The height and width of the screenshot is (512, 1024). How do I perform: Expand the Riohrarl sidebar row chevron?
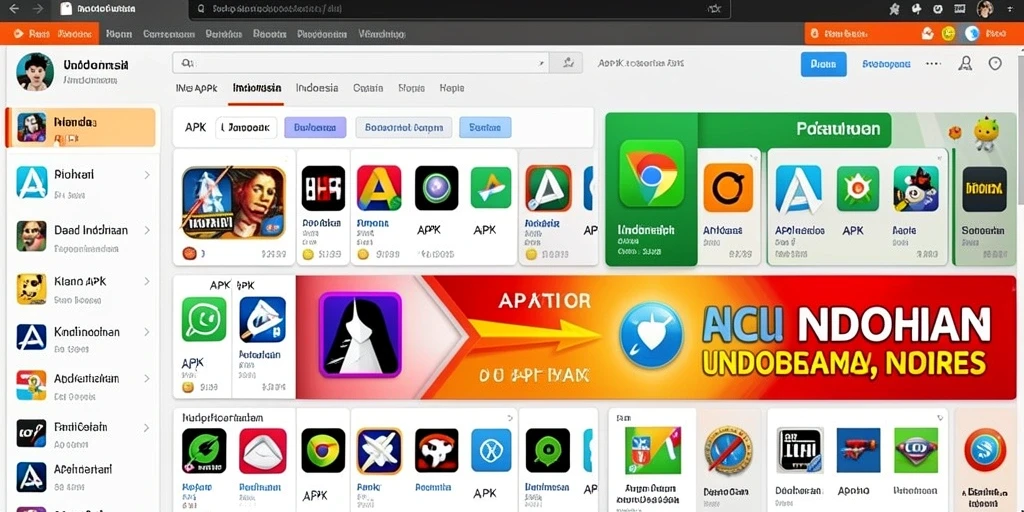147,175
